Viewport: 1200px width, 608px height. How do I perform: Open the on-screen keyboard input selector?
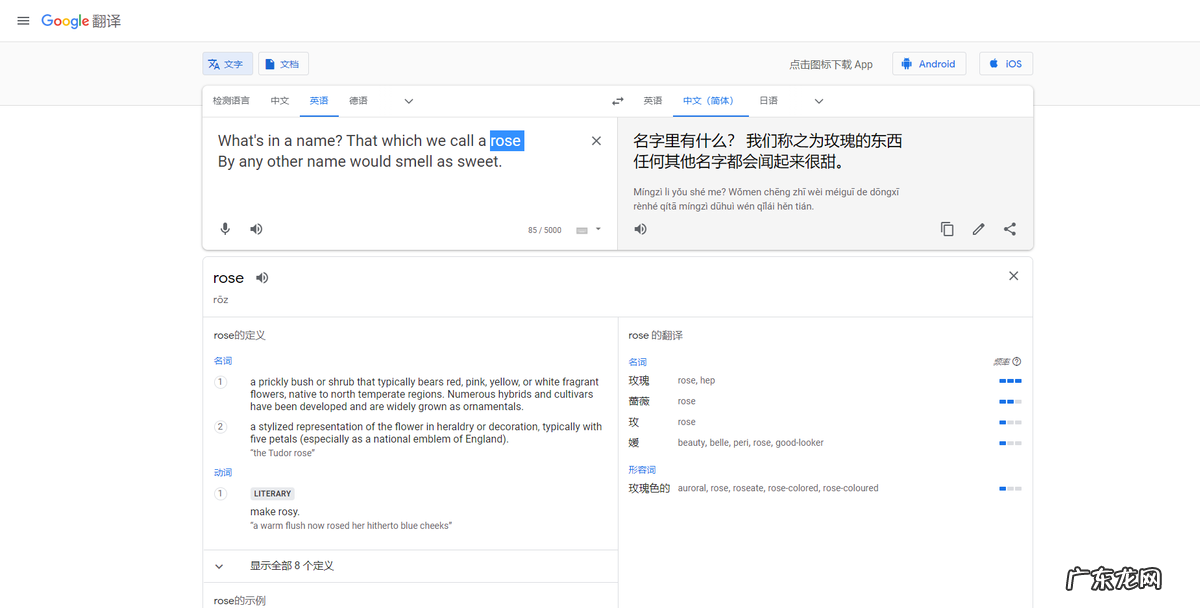tap(586, 229)
